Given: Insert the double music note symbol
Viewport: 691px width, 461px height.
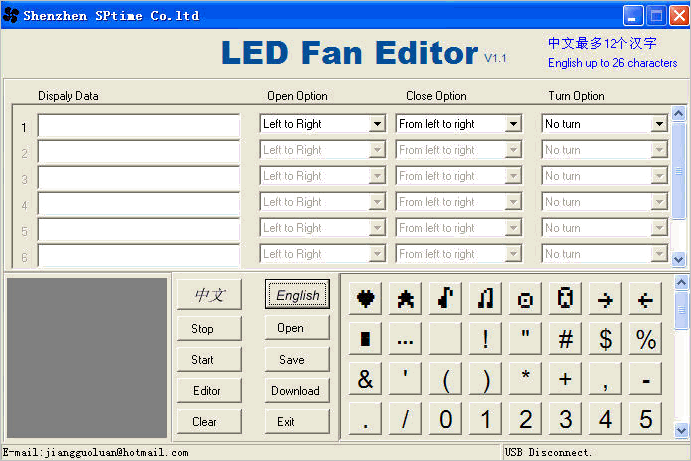Looking at the screenshot, I should (486, 299).
